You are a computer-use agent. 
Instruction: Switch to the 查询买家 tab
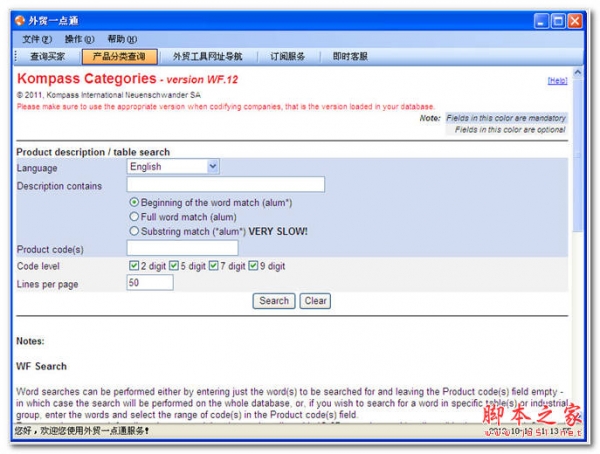tap(48, 57)
